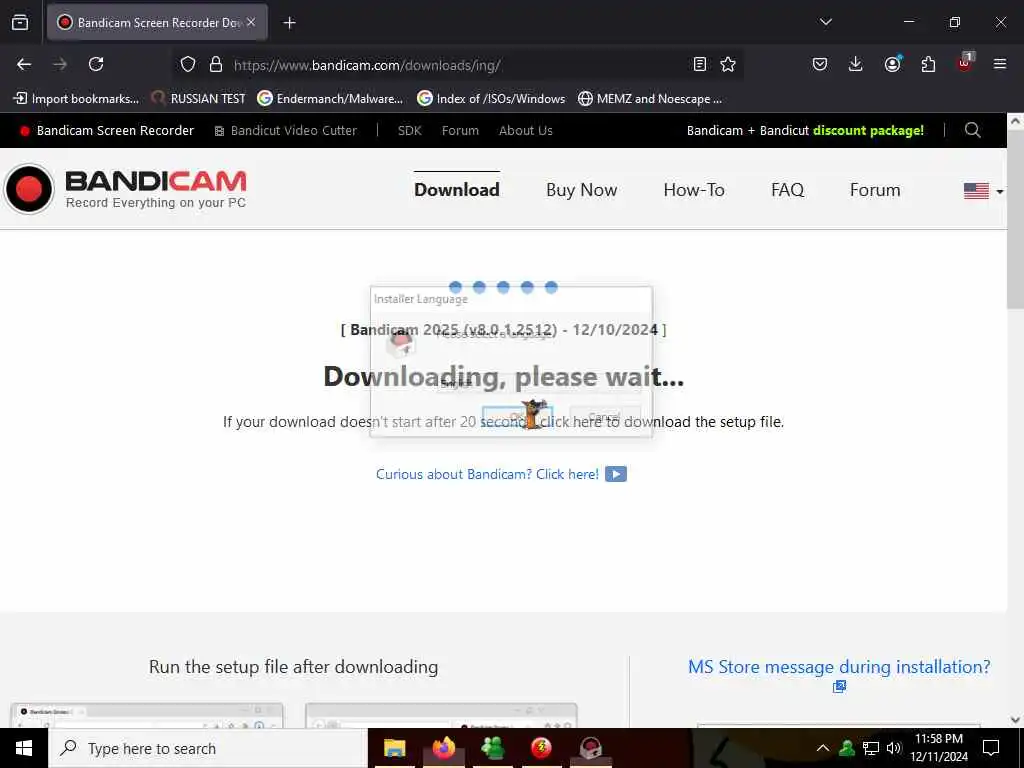Click the page scrollbar down arrow

1015,720
